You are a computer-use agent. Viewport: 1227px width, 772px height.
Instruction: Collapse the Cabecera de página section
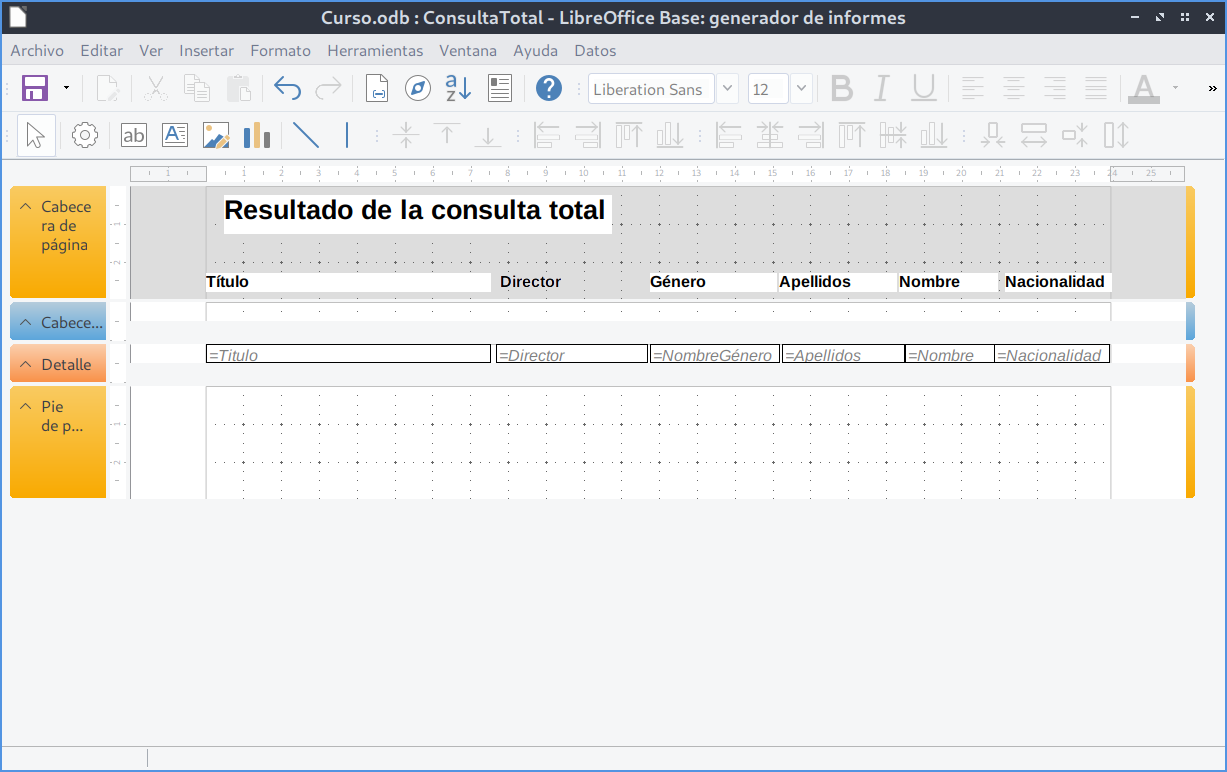pos(26,207)
